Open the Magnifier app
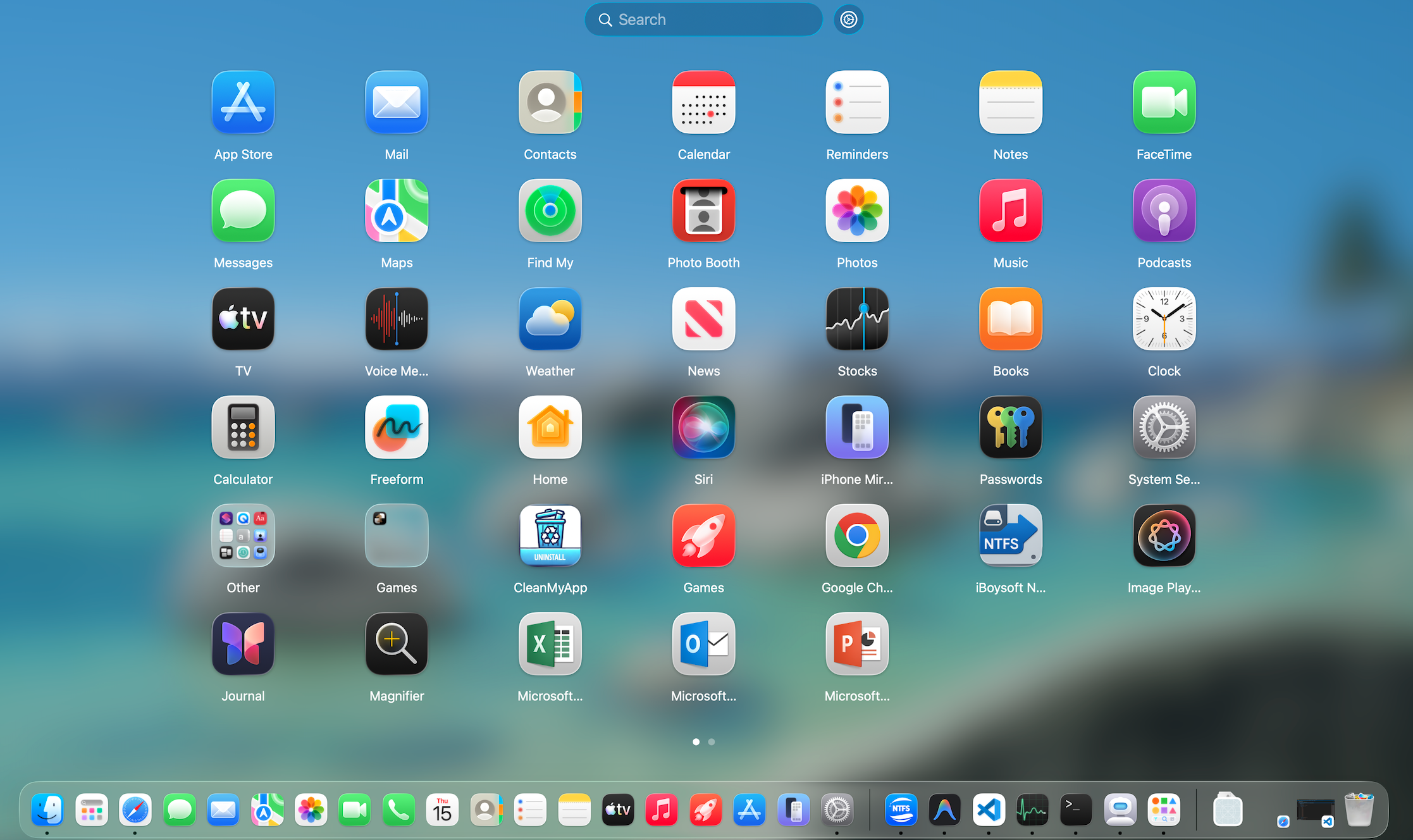The image size is (1413, 840). 397,644
